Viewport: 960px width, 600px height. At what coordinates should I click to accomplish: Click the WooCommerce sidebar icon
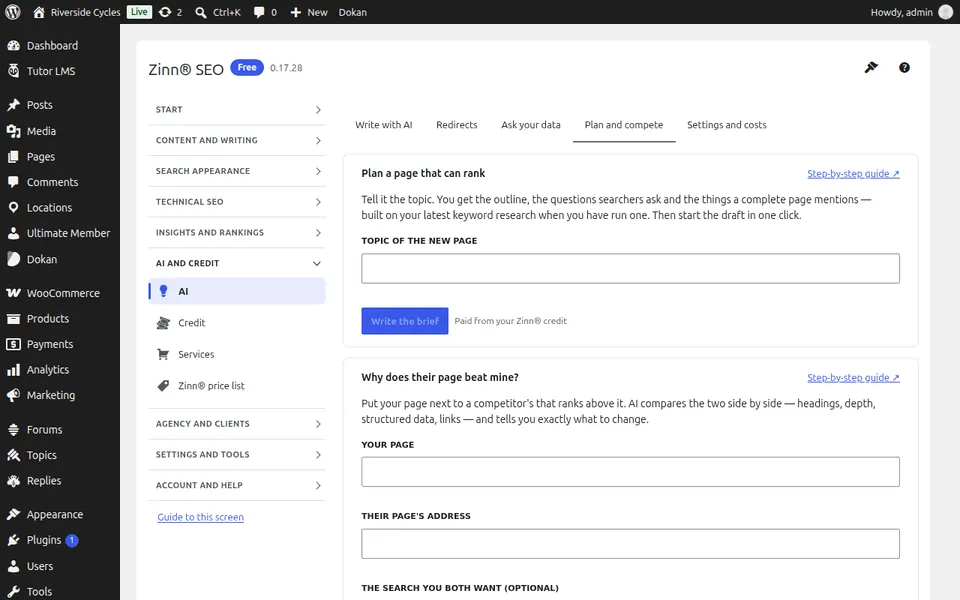pyautogui.click(x=13, y=293)
